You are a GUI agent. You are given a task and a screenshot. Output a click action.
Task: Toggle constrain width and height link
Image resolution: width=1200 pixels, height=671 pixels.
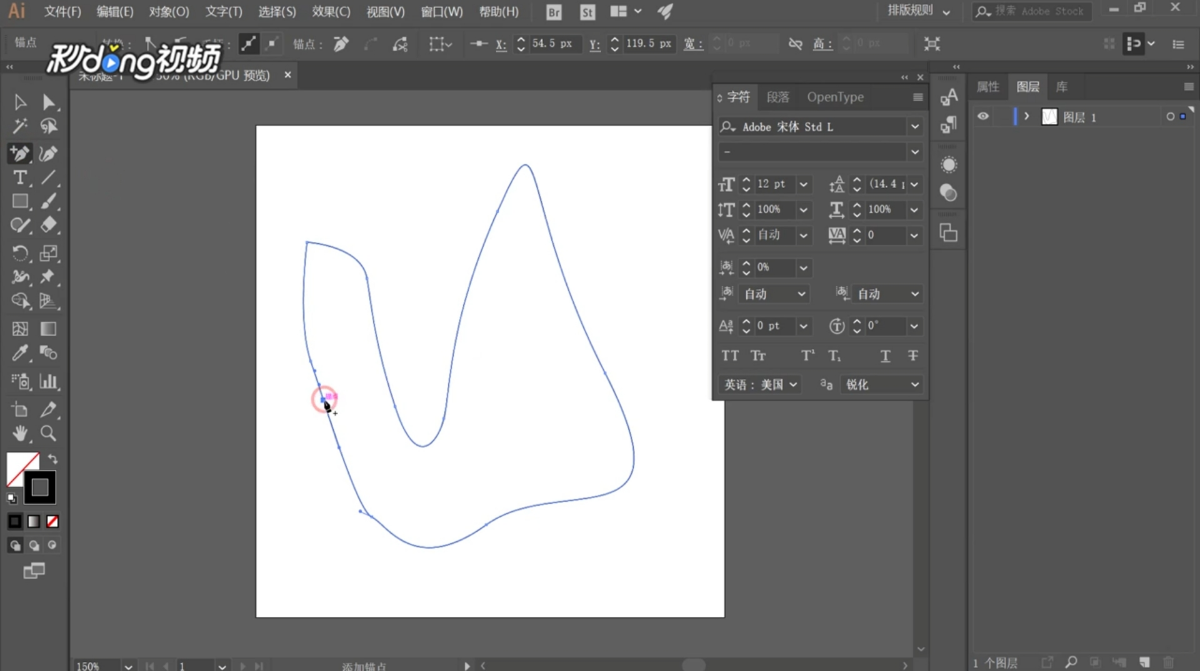click(x=795, y=44)
